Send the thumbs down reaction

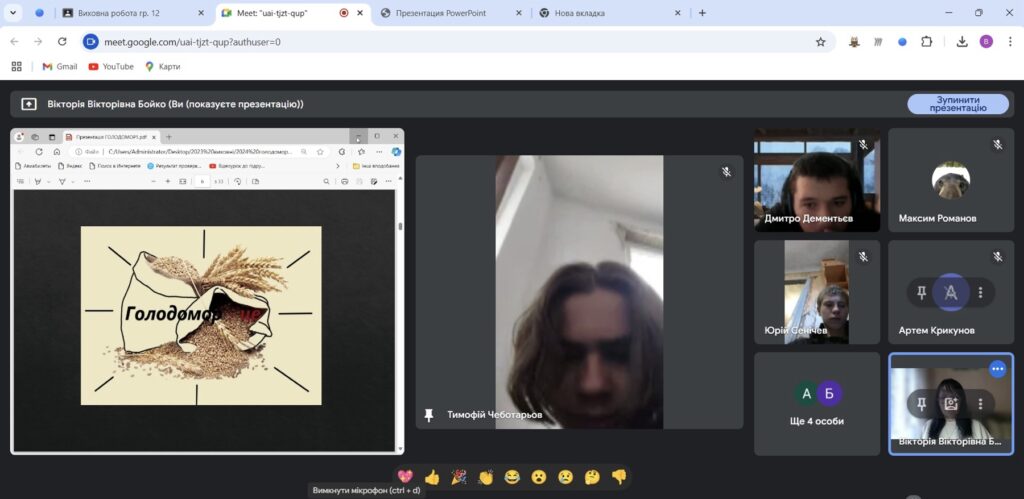pos(619,477)
